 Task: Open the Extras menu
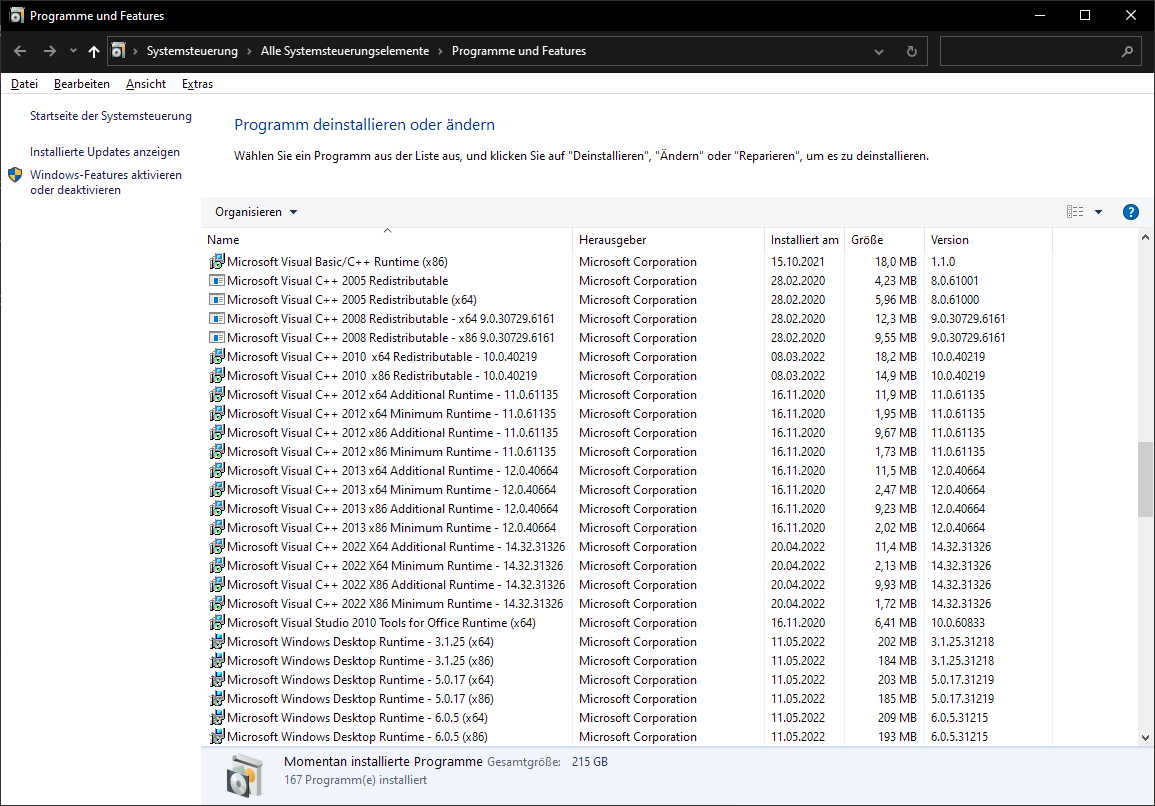197,84
